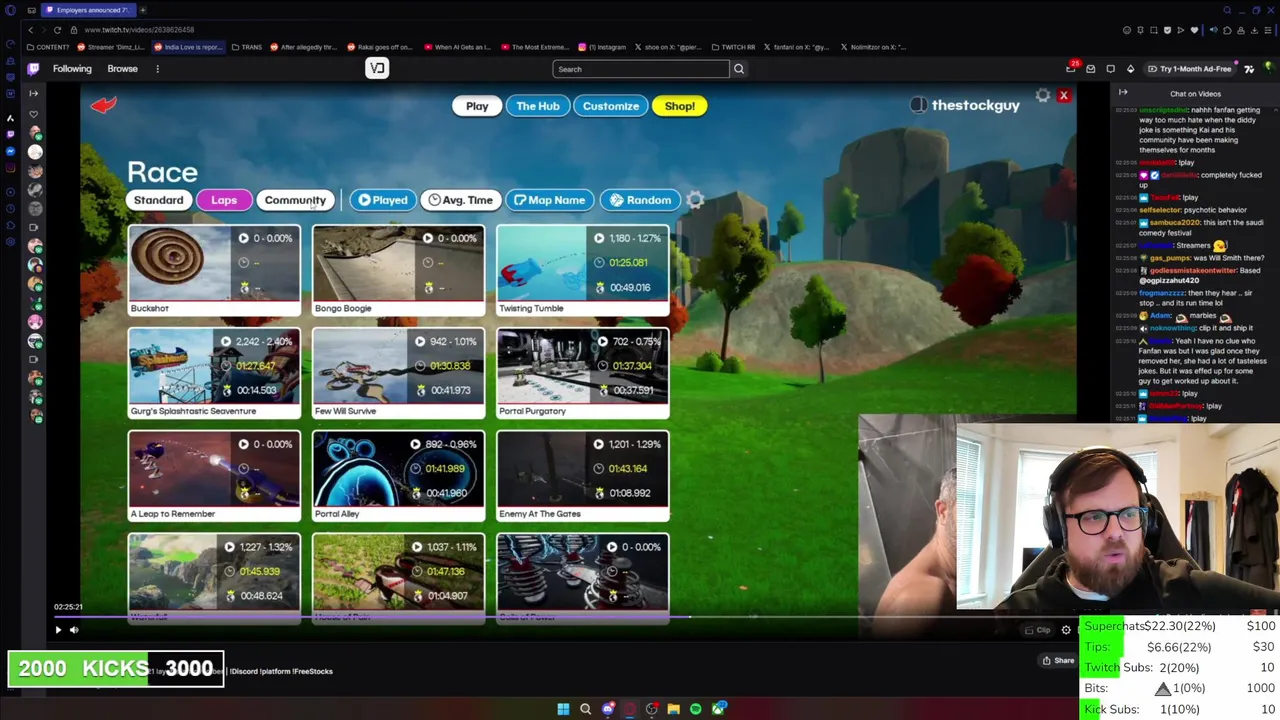
Task: Click the heart icon in left sidebar
Action: tap(34, 114)
